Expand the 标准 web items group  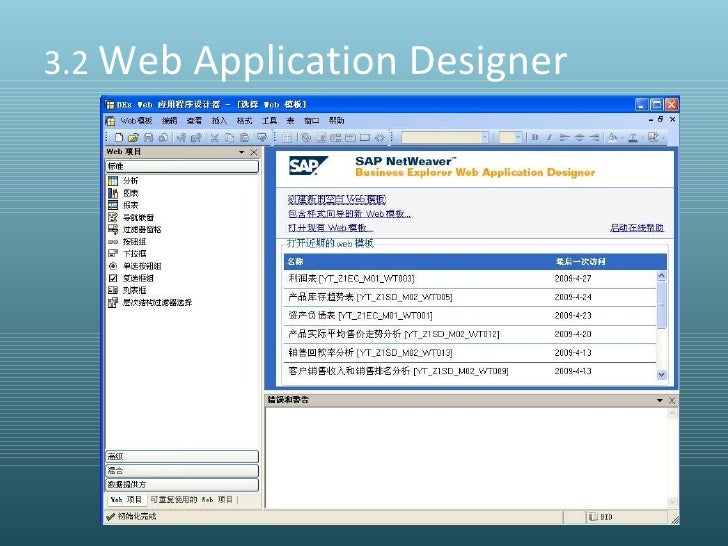(182, 166)
